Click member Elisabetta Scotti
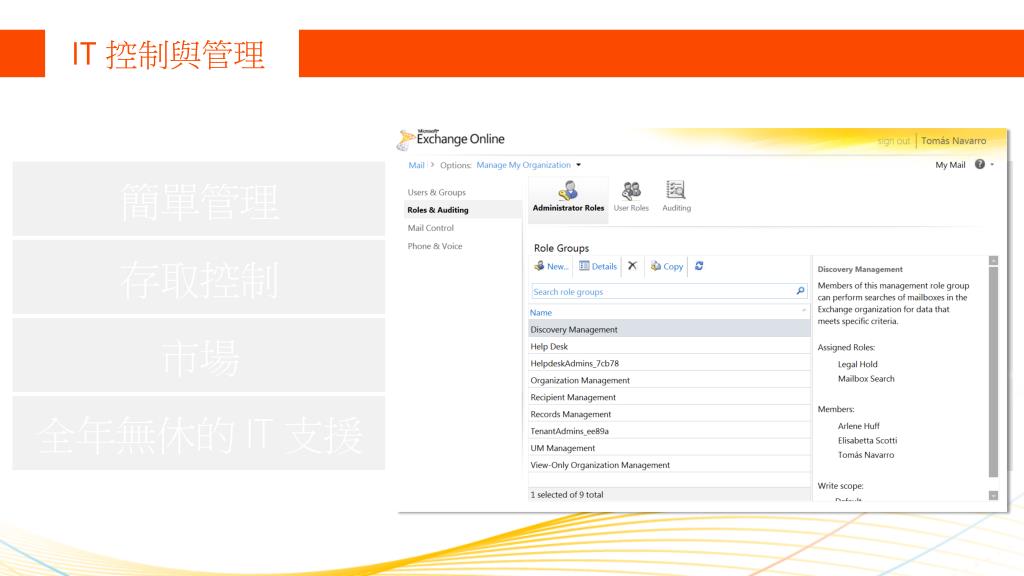The width and height of the screenshot is (1024, 576). click(x=867, y=440)
